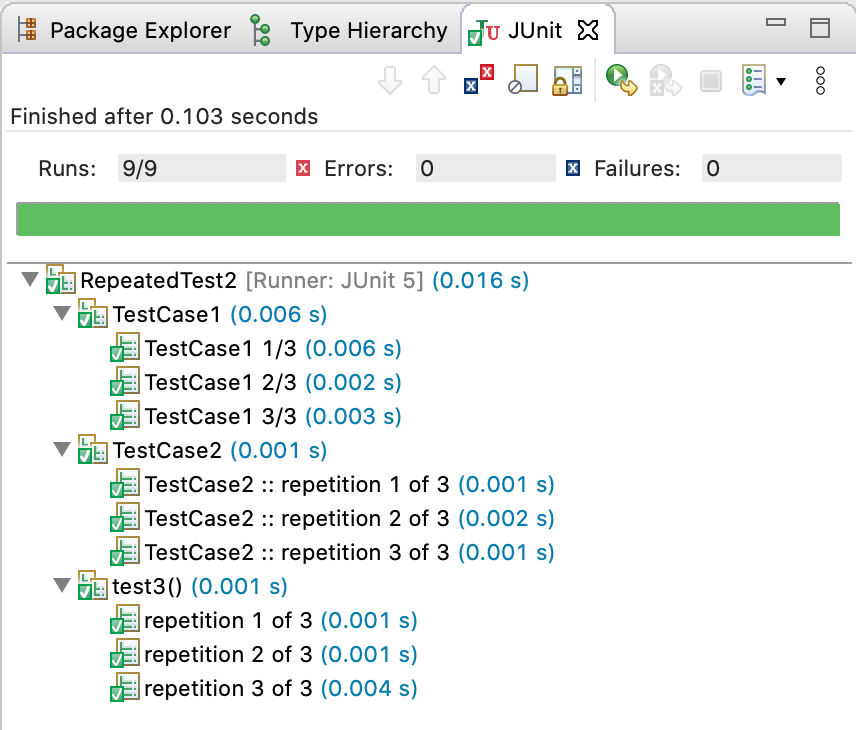Switch to the JUnit tab
This screenshot has height=730, width=856.
click(x=537, y=29)
